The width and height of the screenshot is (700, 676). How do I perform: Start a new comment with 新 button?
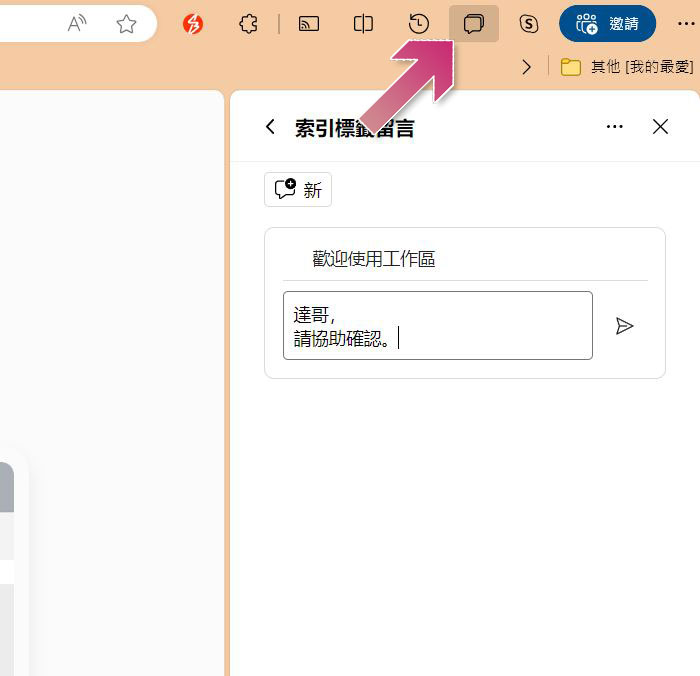coord(298,190)
